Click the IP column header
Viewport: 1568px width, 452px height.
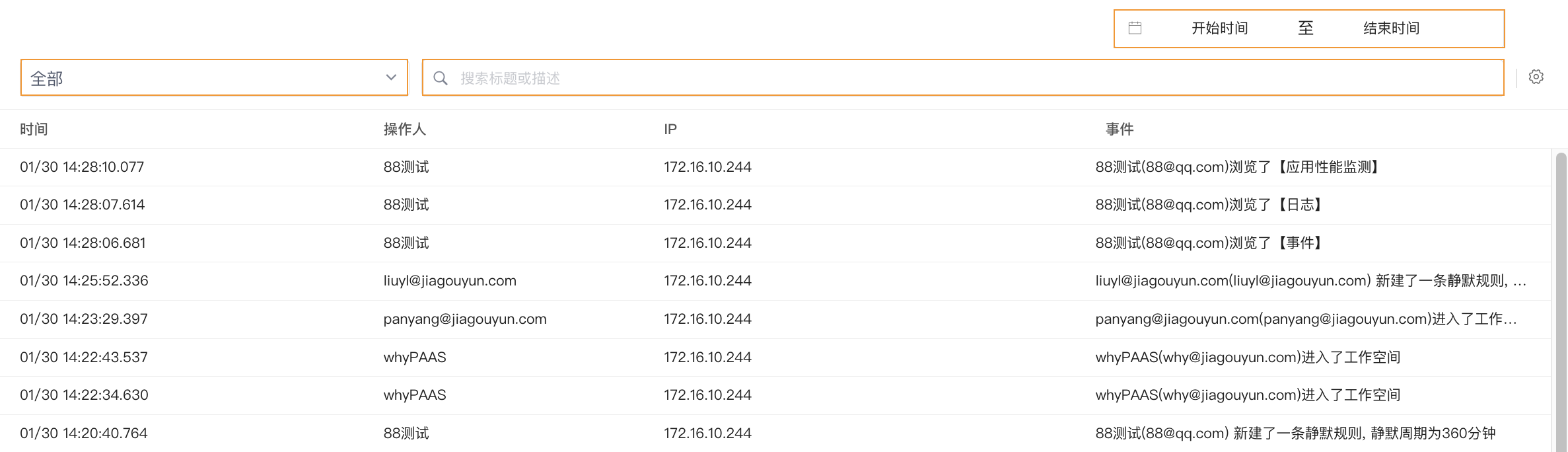[670, 130]
